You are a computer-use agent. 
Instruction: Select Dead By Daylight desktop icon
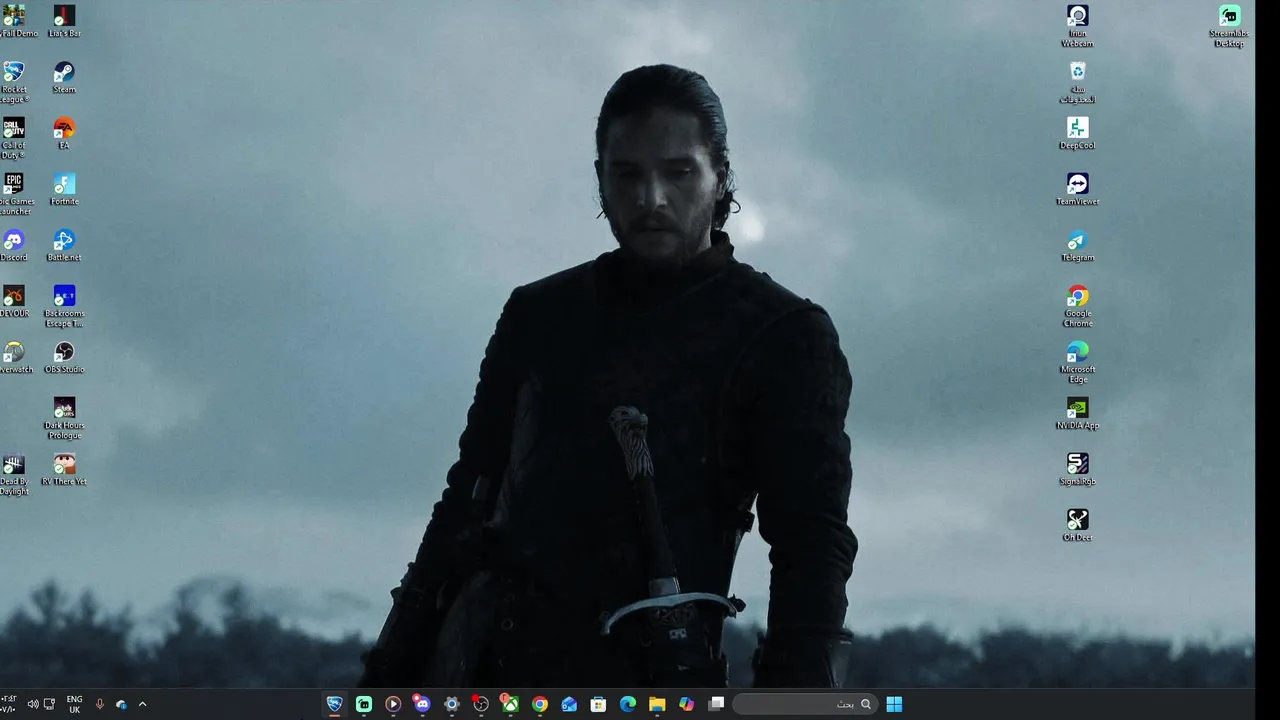13,474
